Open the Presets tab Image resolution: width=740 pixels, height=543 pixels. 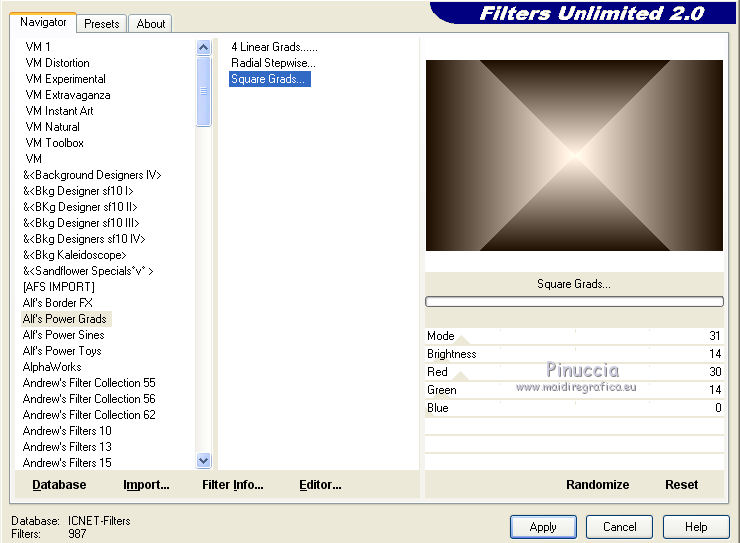coord(101,24)
